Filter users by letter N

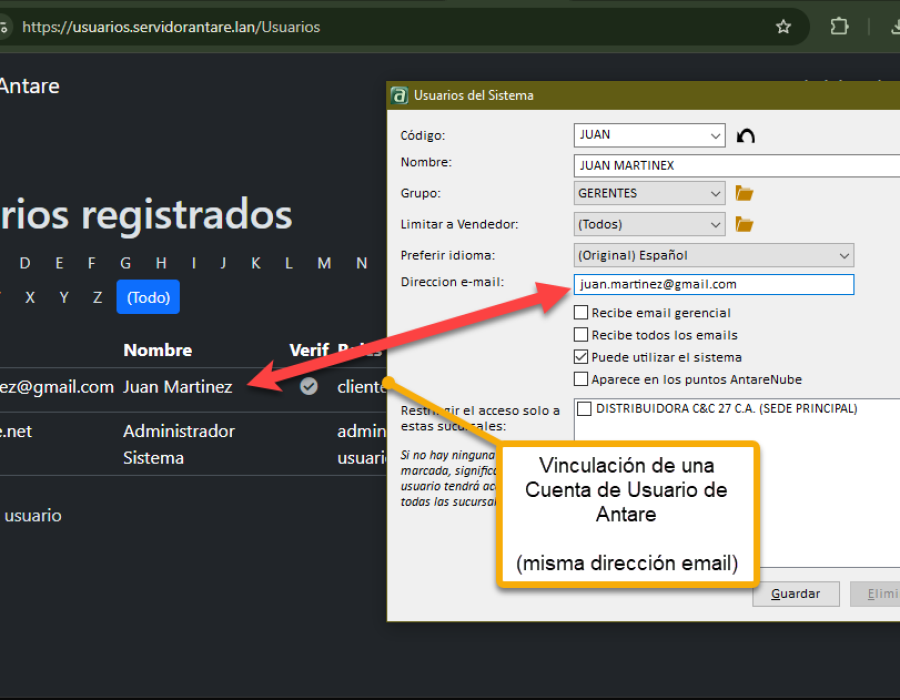pos(362,263)
